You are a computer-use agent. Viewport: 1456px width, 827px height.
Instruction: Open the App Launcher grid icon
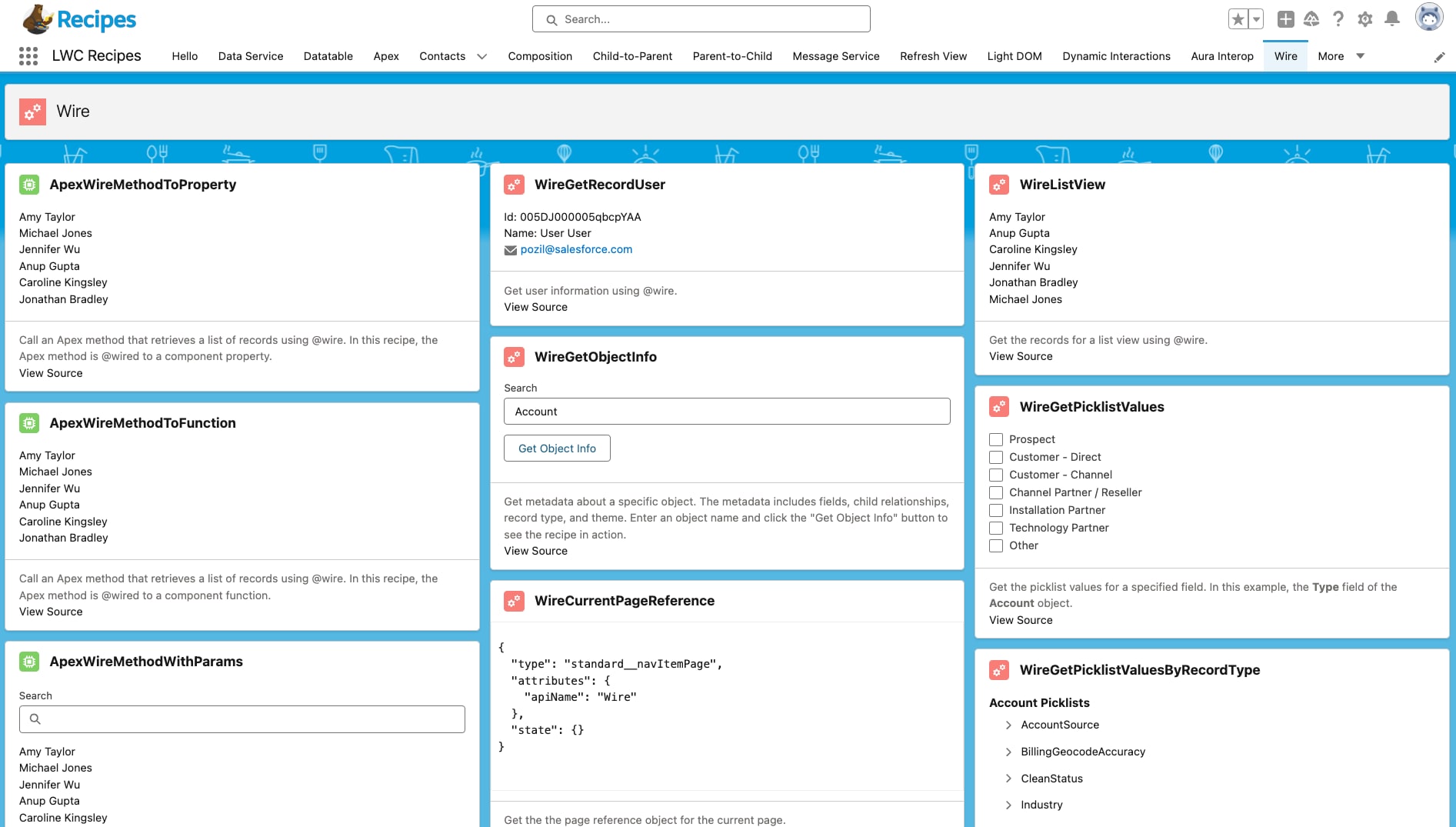(x=28, y=56)
